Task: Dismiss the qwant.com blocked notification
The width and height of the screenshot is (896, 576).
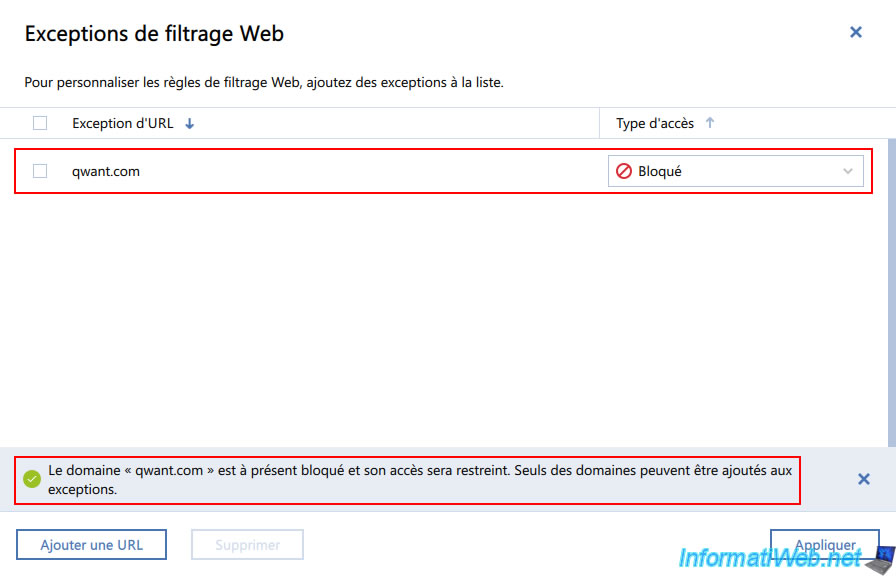Action: click(863, 479)
